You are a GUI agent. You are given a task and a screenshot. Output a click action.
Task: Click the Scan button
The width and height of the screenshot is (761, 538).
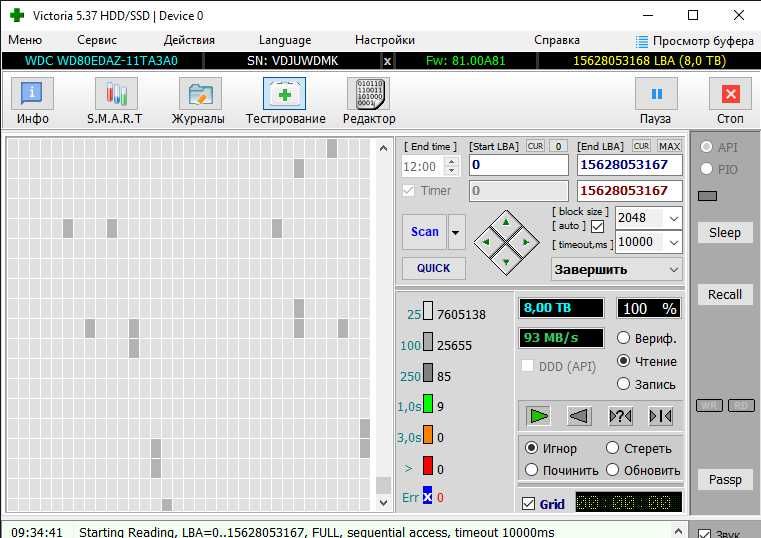coord(424,232)
